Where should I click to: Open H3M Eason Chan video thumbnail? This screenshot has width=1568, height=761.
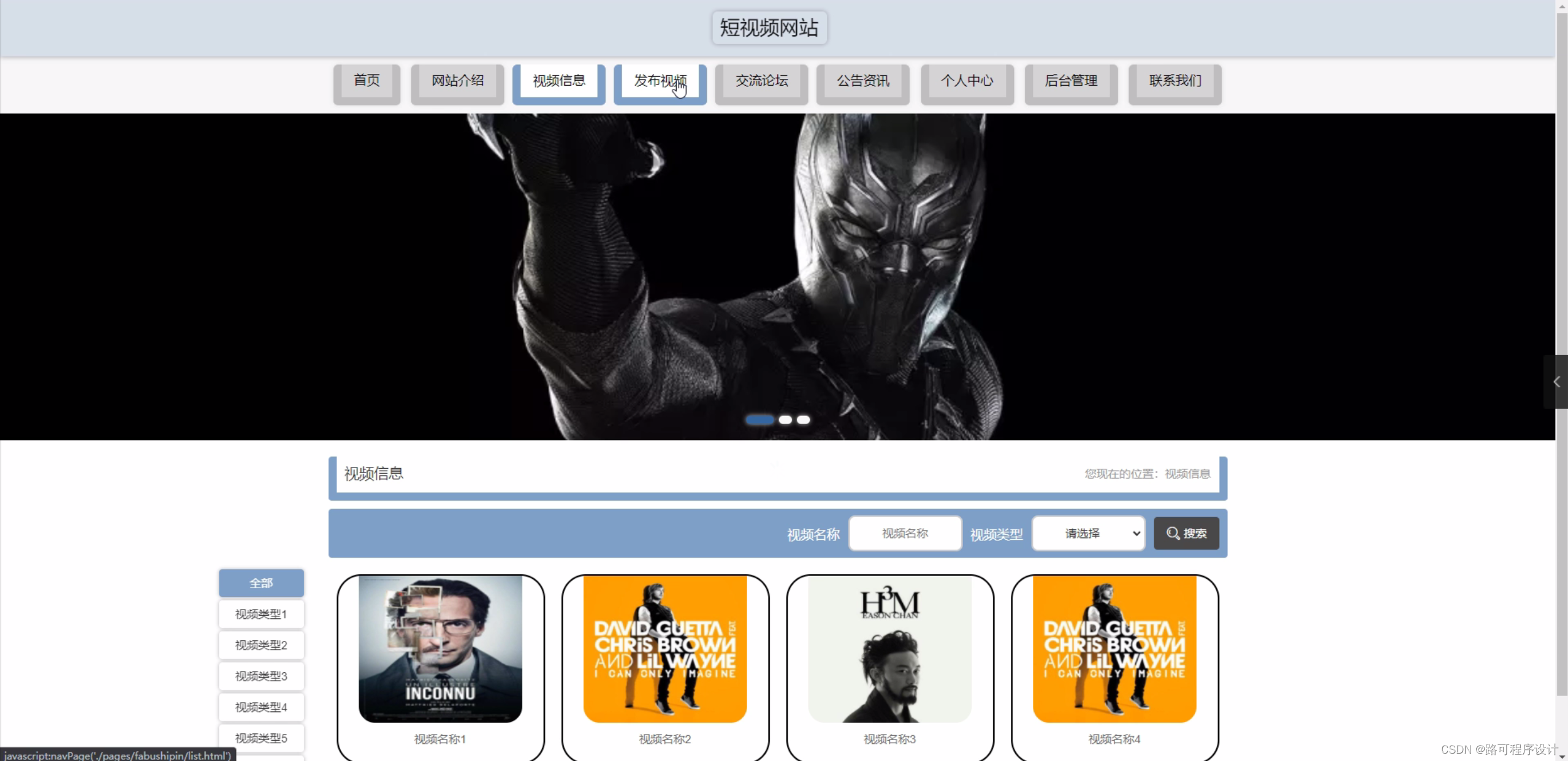889,648
